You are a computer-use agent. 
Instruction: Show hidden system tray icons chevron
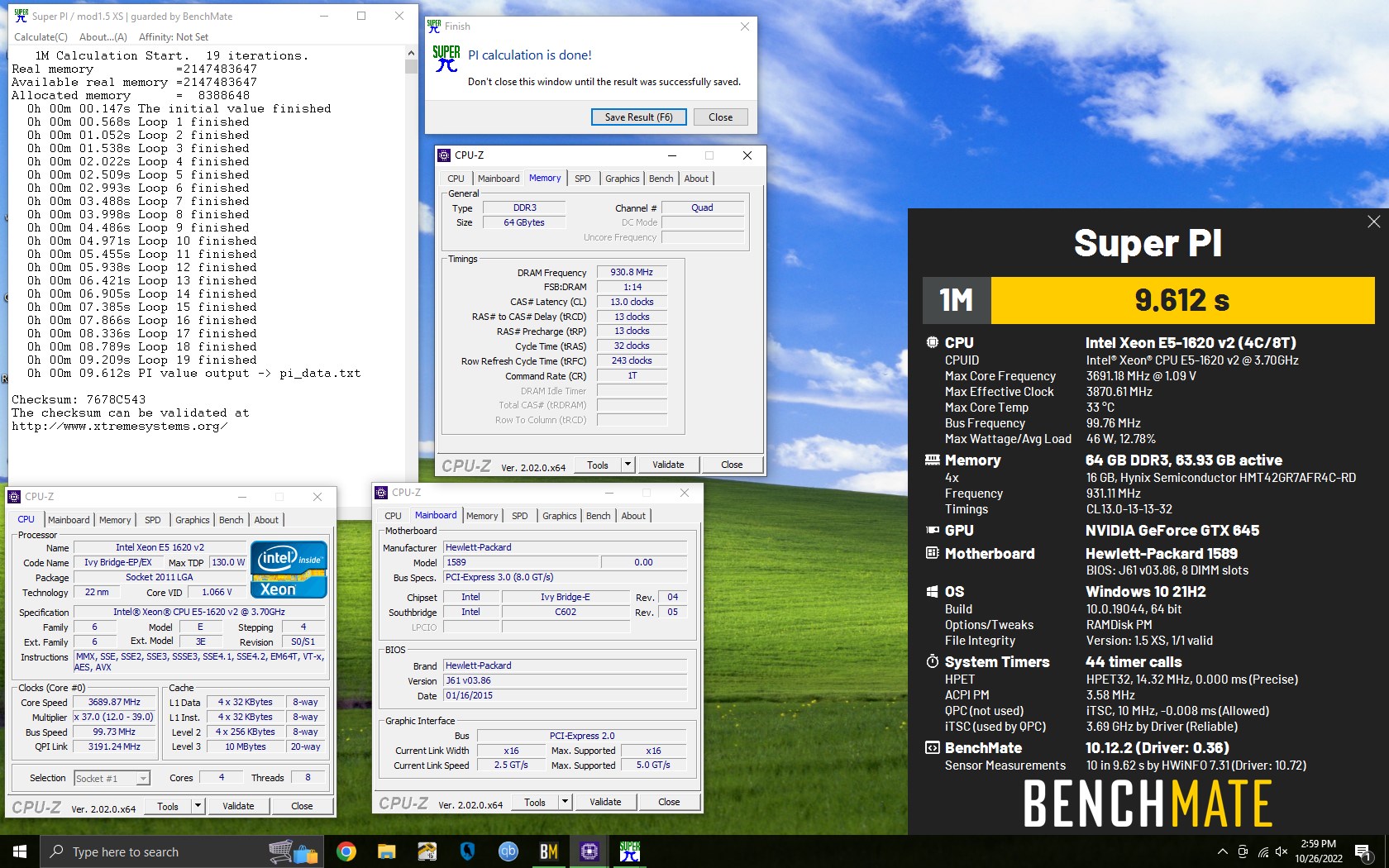pos(1222,851)
